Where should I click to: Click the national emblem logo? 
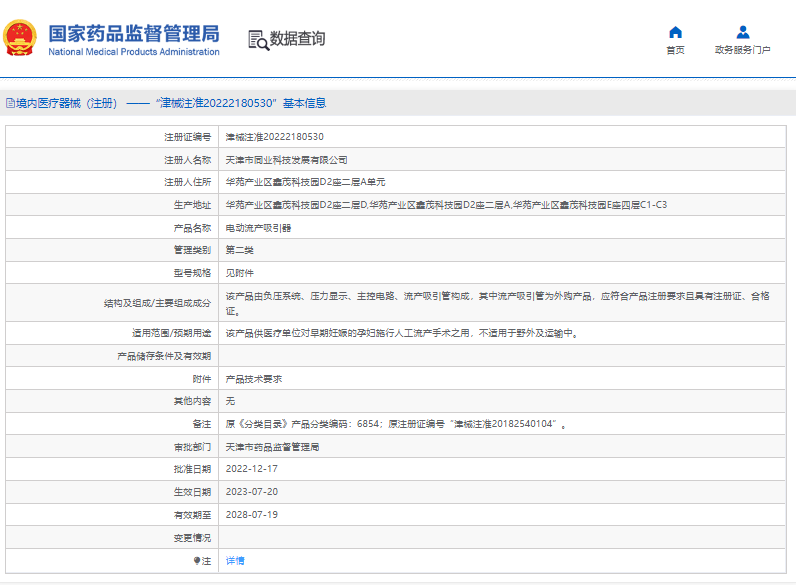point(22,39)
